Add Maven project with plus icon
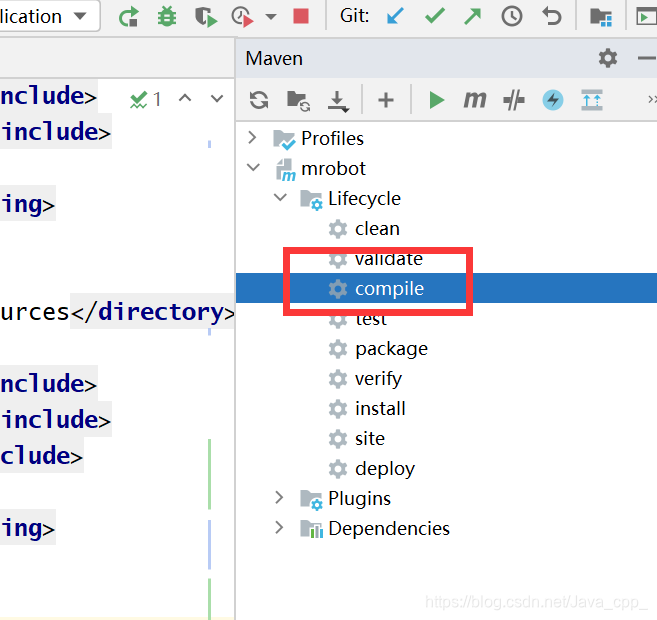Image resolution: width=657 pixels, height=620 pixels. 385,100
